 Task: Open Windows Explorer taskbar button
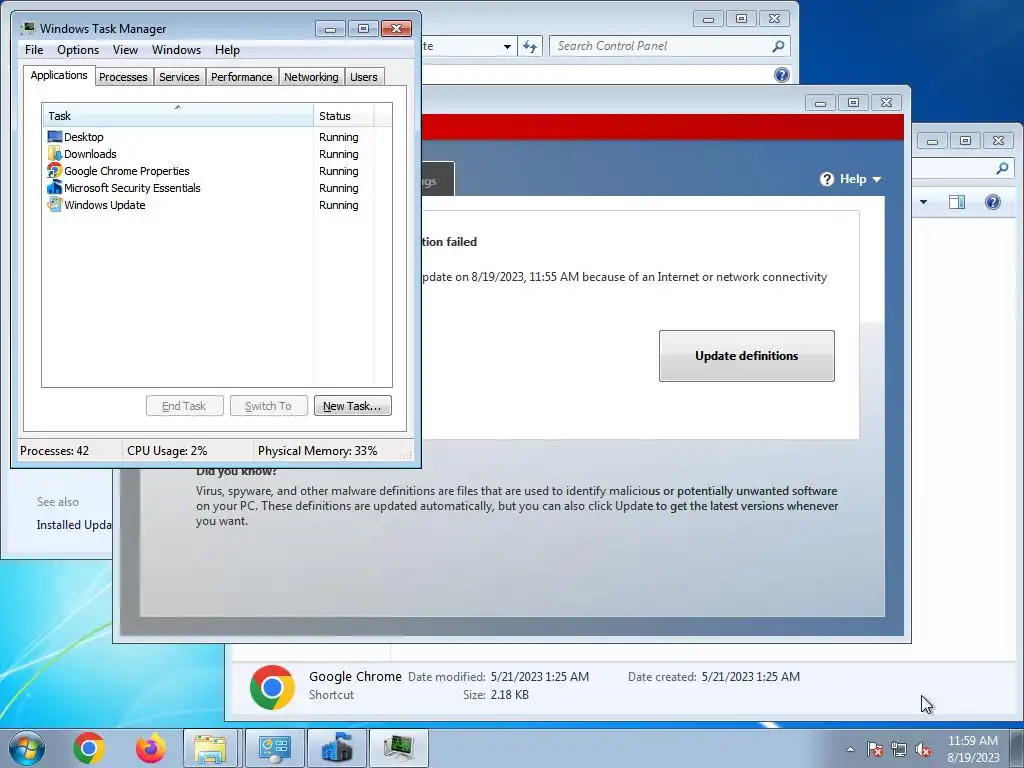[x=210, y=748]
